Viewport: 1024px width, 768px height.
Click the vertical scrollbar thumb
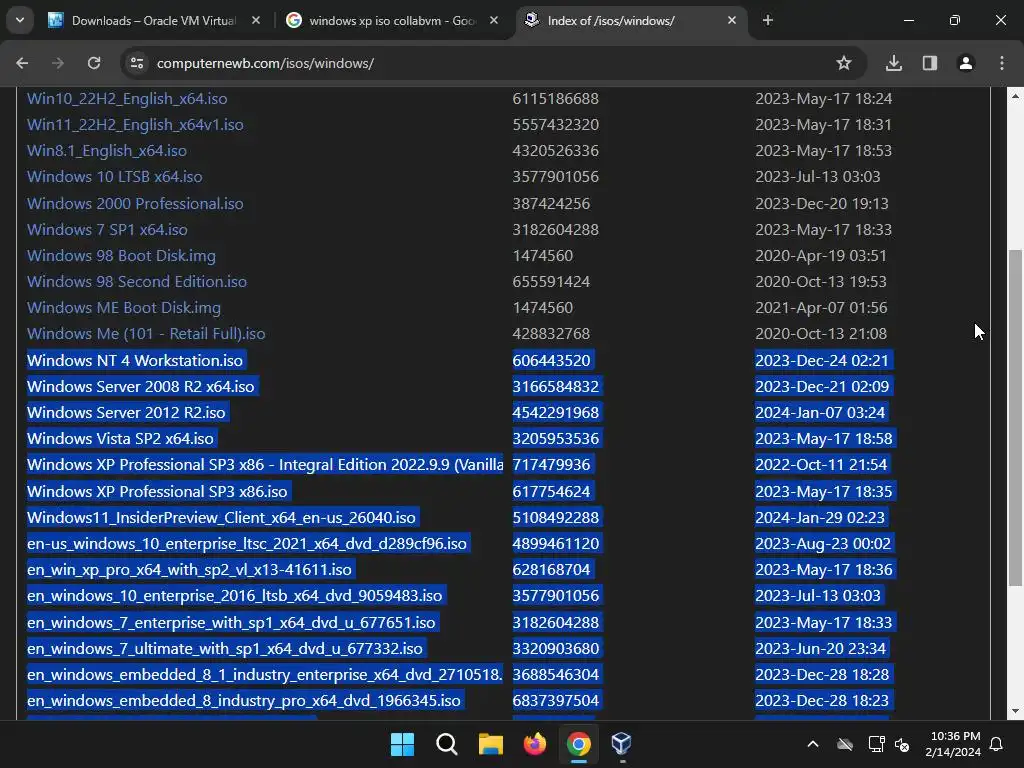coord(1015,418)
